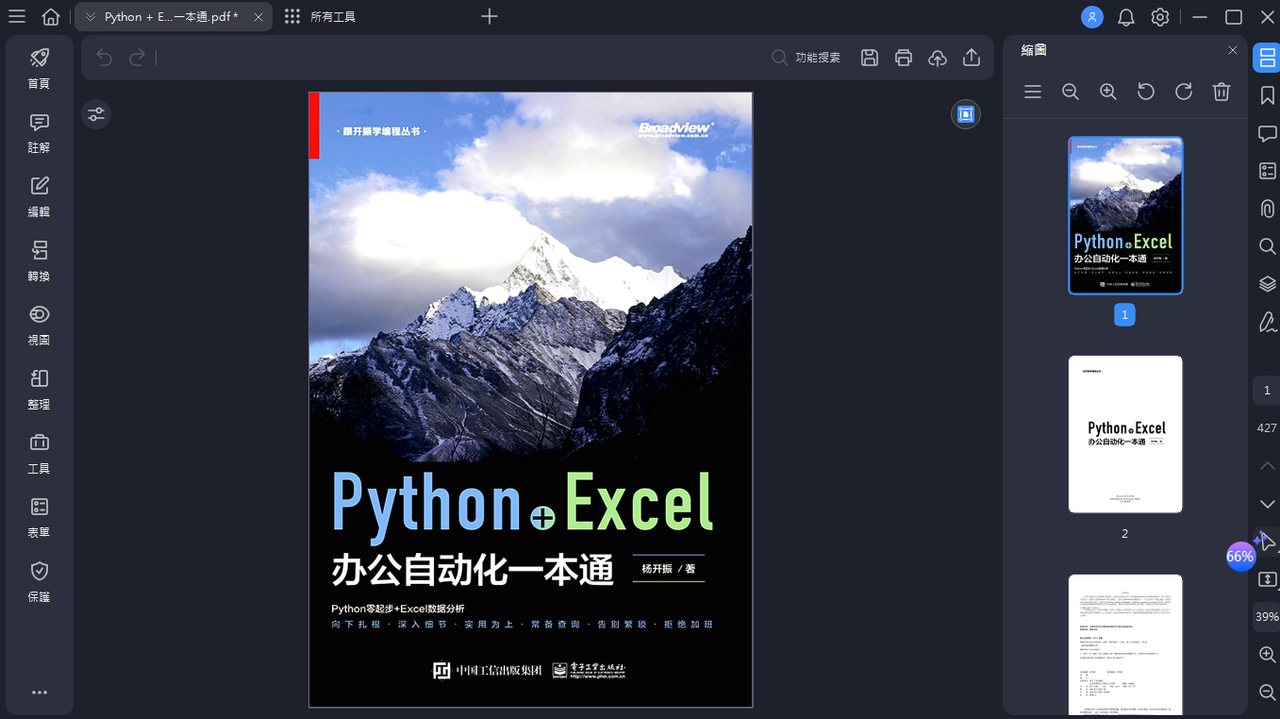
Task: Zoom out thumbnails in 縮圖 panel
Action: (x=1070, y=92)
